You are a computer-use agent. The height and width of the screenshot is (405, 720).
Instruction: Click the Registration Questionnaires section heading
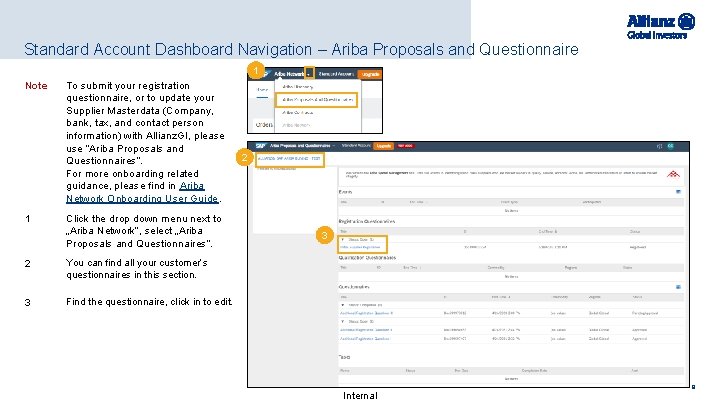coord(367,221)
